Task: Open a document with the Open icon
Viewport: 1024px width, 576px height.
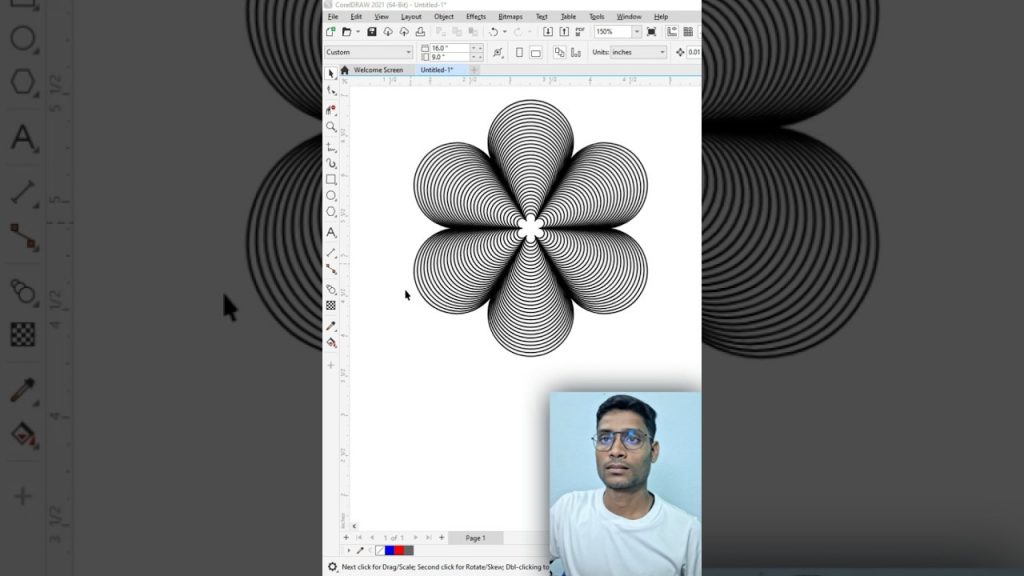Action: click(348, 31)
